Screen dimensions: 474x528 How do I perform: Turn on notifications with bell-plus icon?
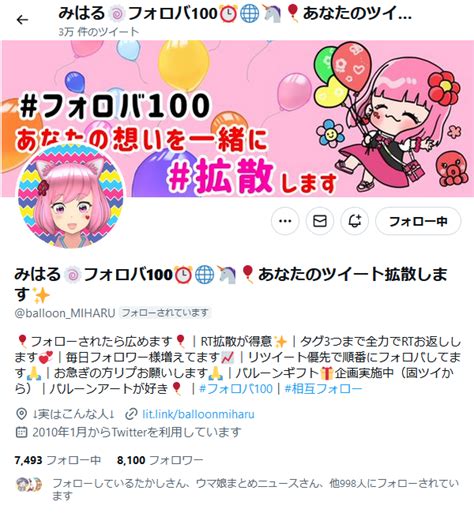click(354, 221)
